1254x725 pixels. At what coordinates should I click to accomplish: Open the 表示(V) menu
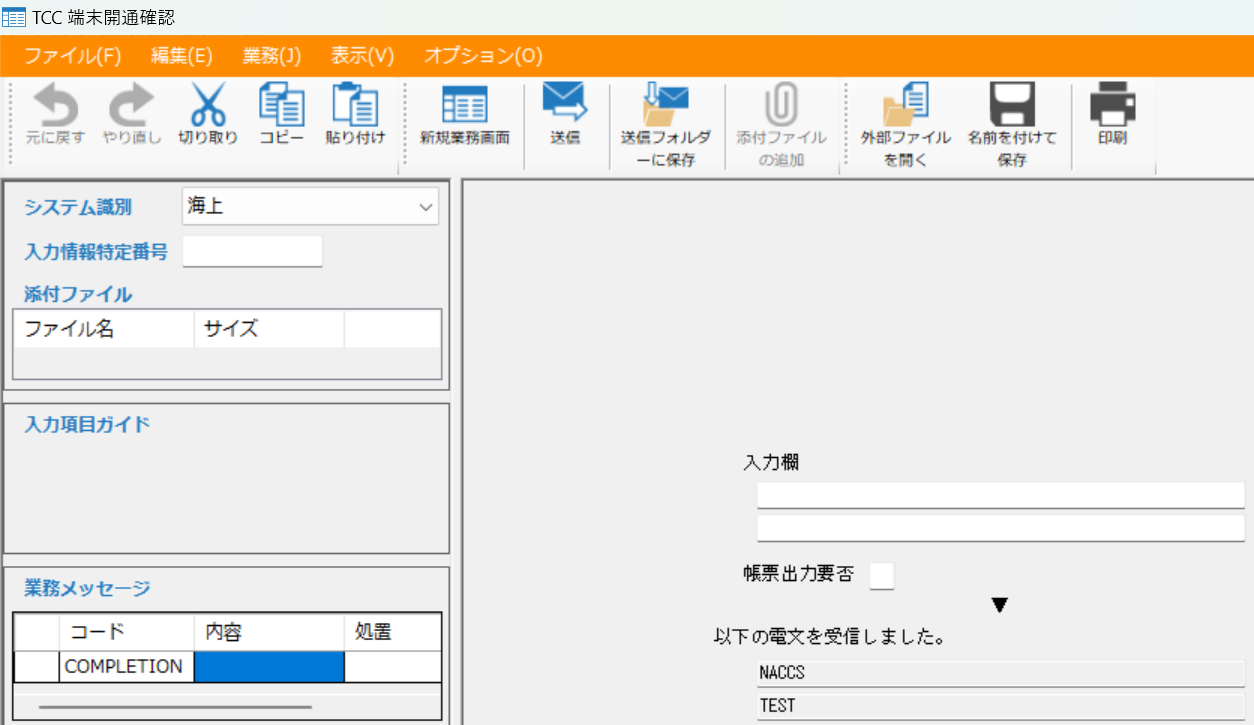361,56
